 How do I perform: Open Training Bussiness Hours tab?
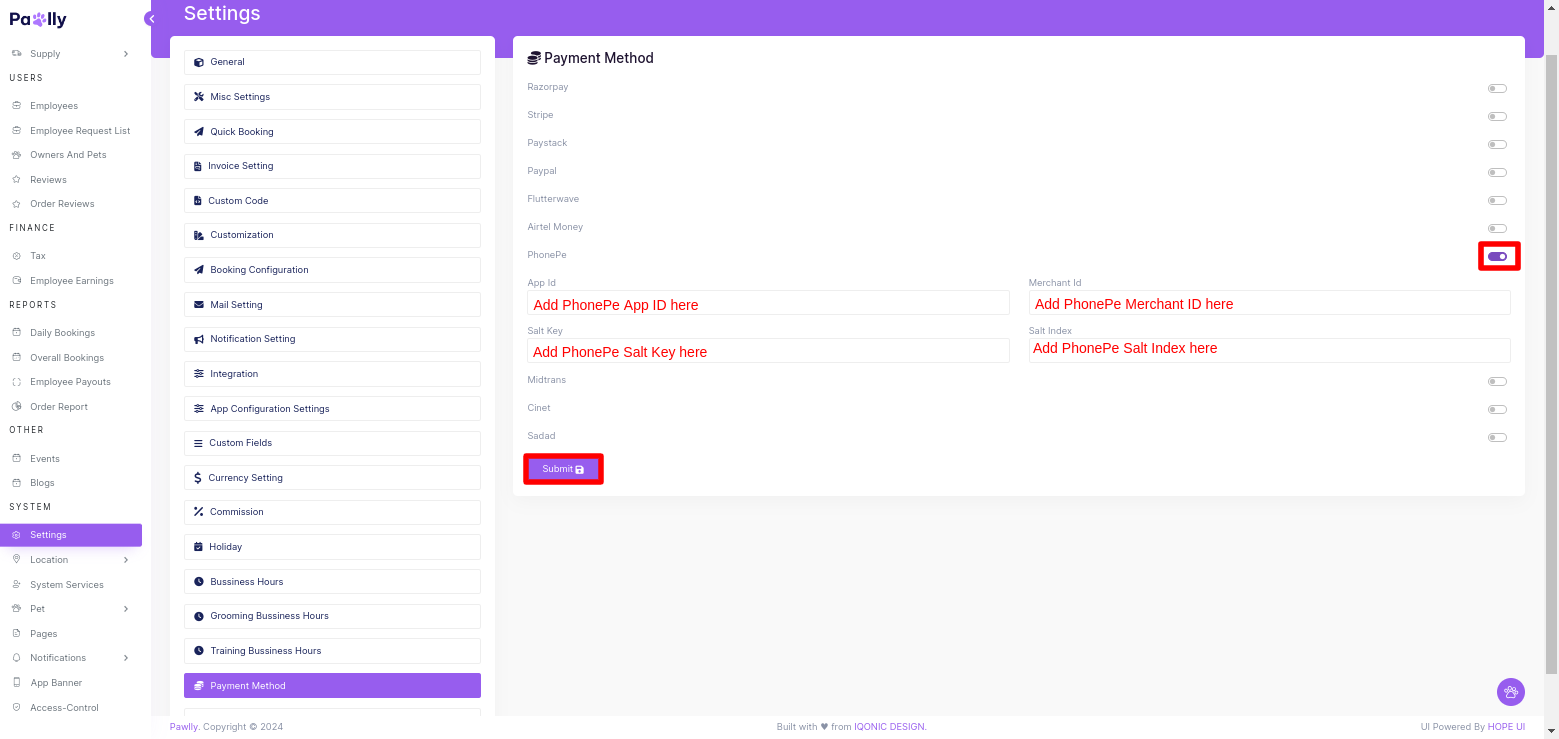(332, 651)
